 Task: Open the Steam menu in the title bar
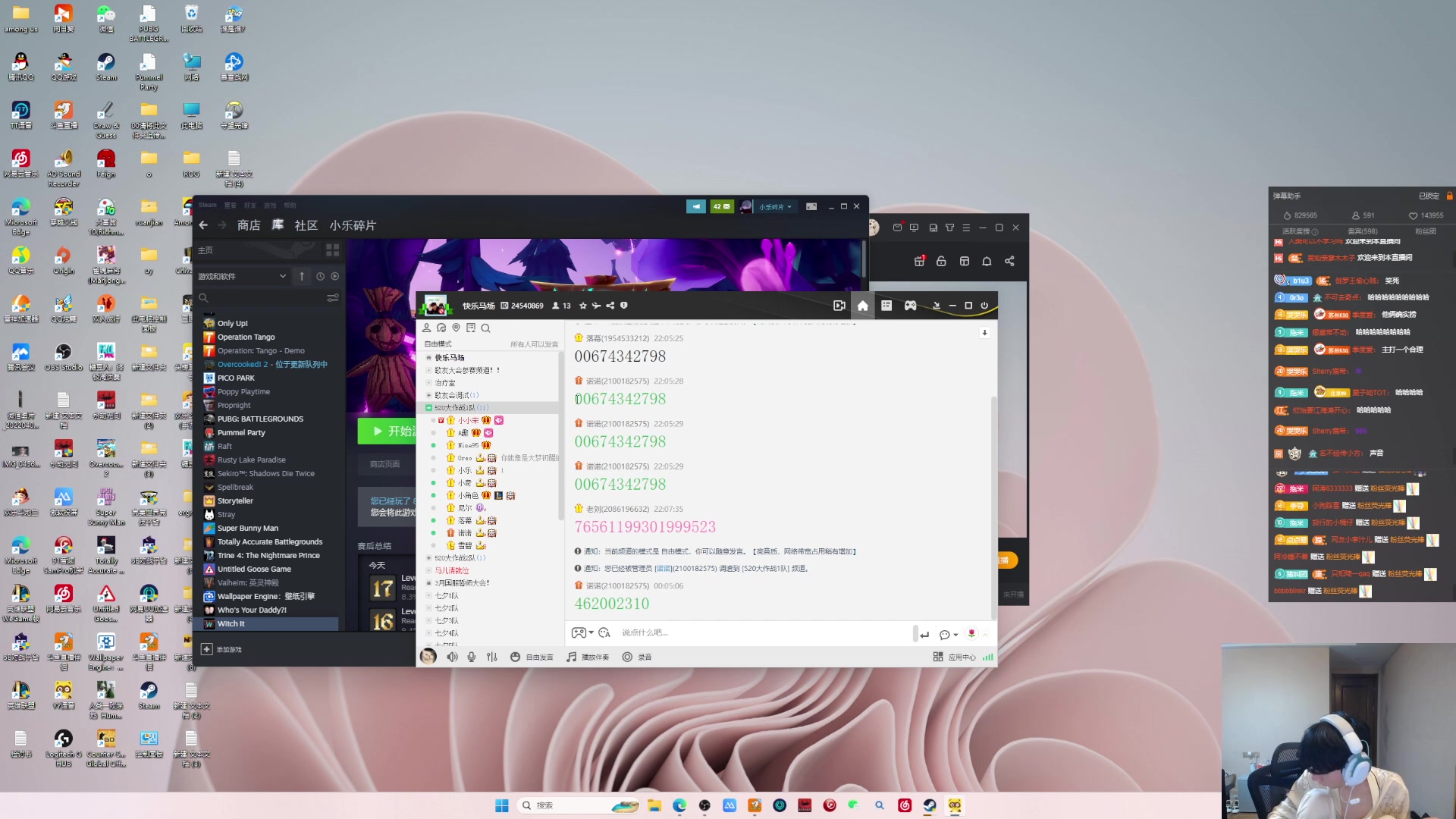(207, 205)
